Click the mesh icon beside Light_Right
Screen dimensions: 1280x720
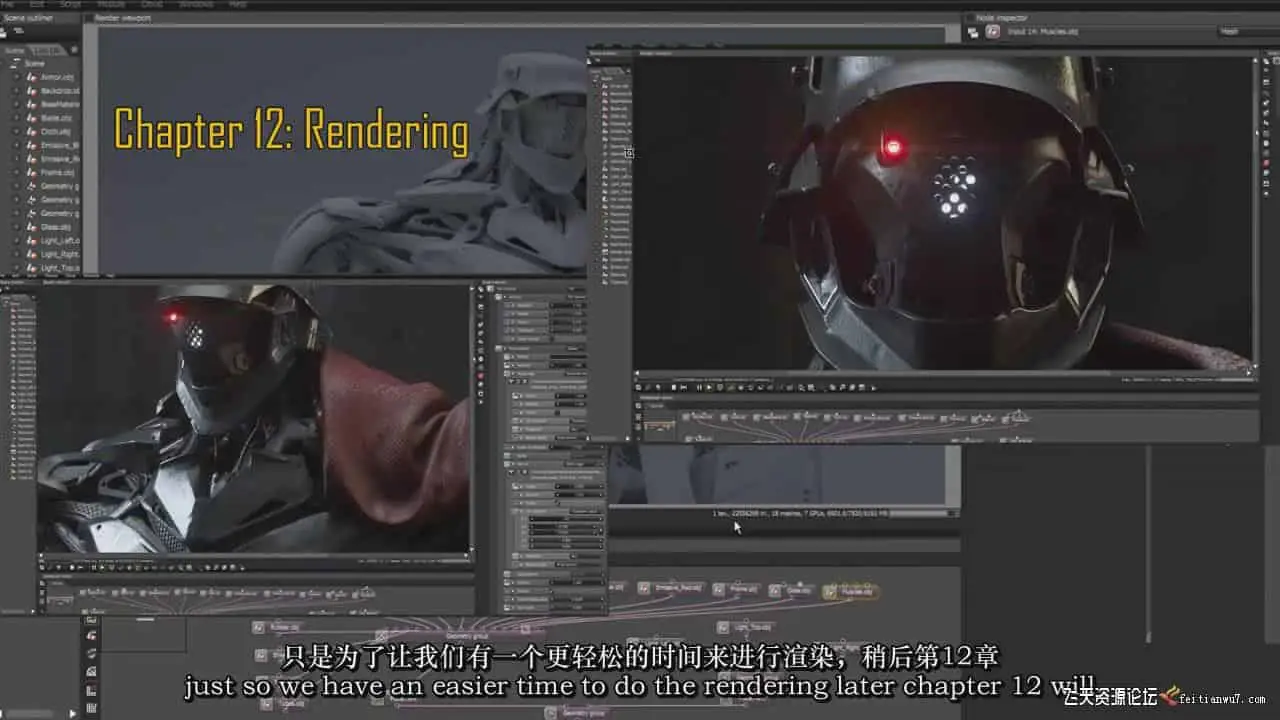click(x=32, y=254)
